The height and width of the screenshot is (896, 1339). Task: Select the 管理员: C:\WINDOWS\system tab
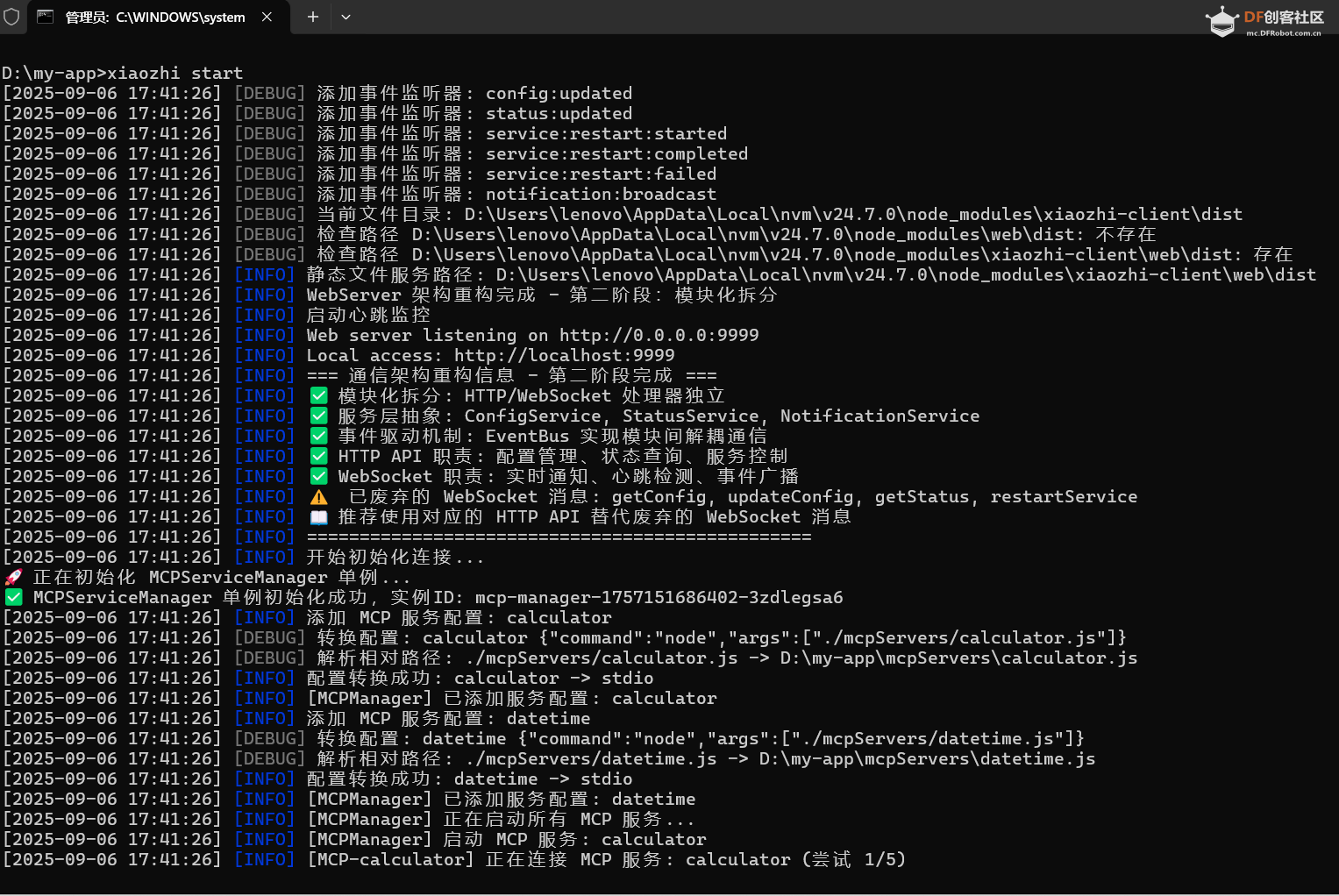pos(158,17)
